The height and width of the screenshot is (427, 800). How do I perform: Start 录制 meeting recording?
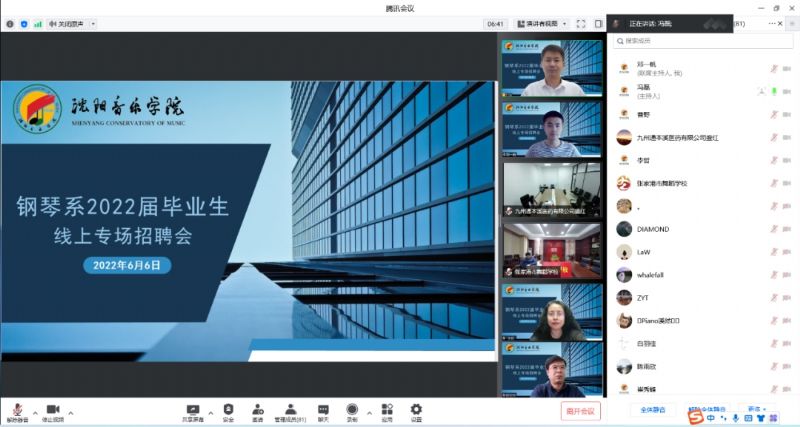[x=352, y=409]
